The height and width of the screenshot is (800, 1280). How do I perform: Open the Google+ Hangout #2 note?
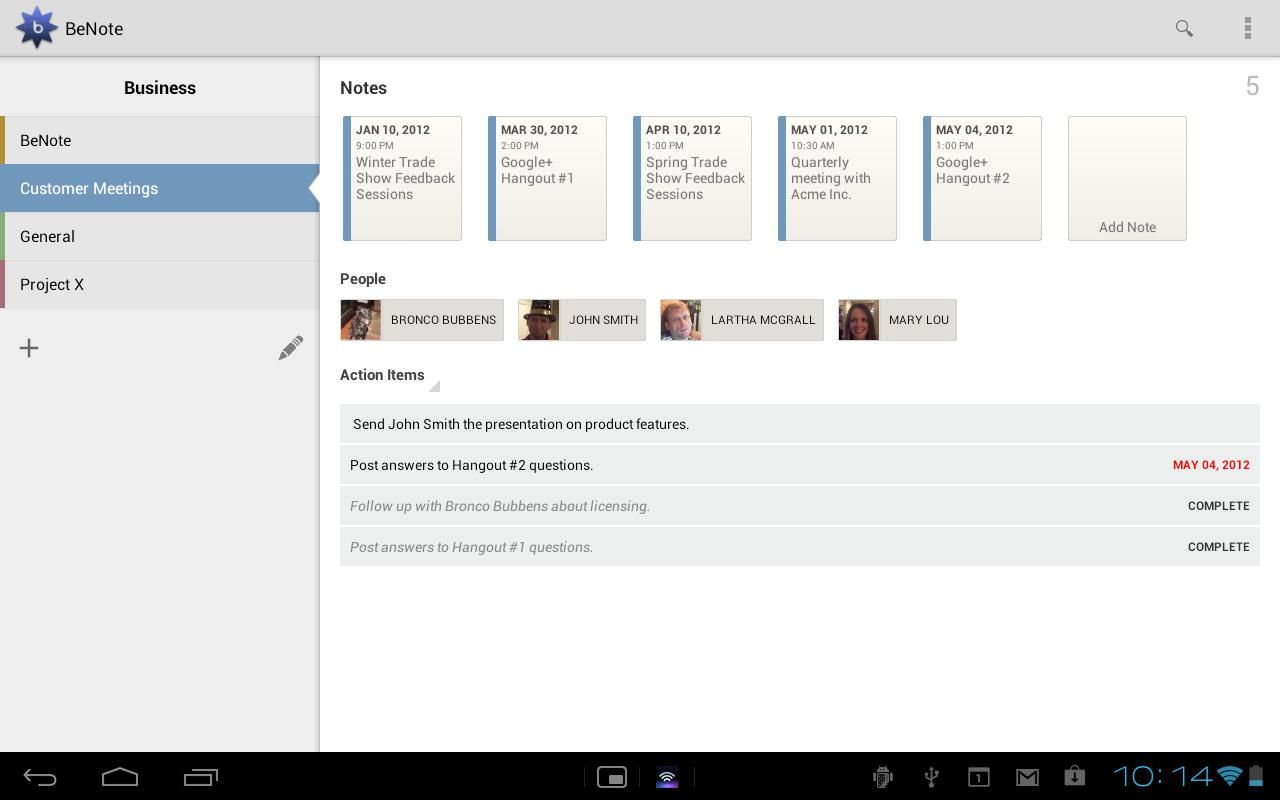pos(982,178)
